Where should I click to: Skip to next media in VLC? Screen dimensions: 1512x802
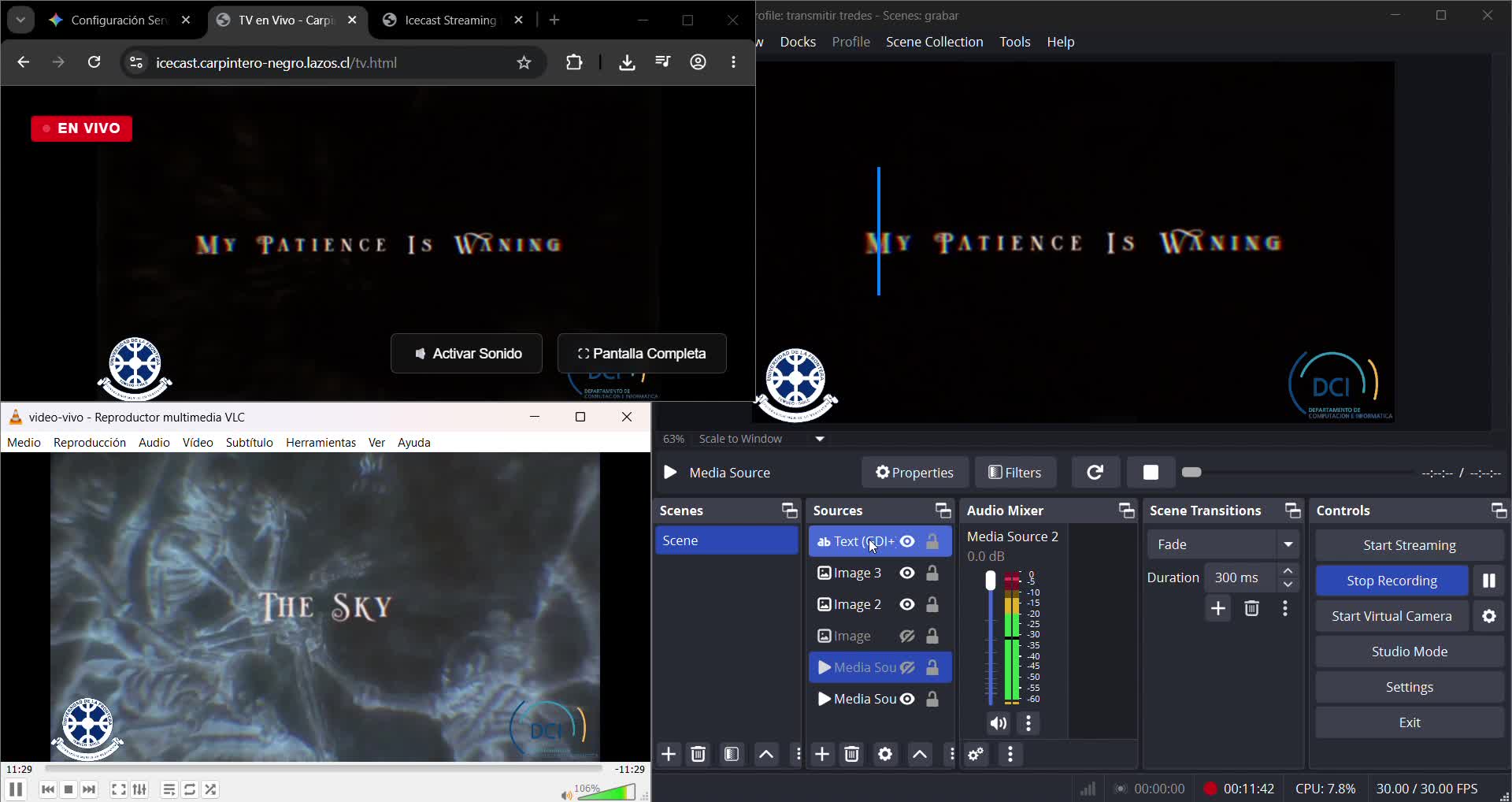(x=89, y=789)
